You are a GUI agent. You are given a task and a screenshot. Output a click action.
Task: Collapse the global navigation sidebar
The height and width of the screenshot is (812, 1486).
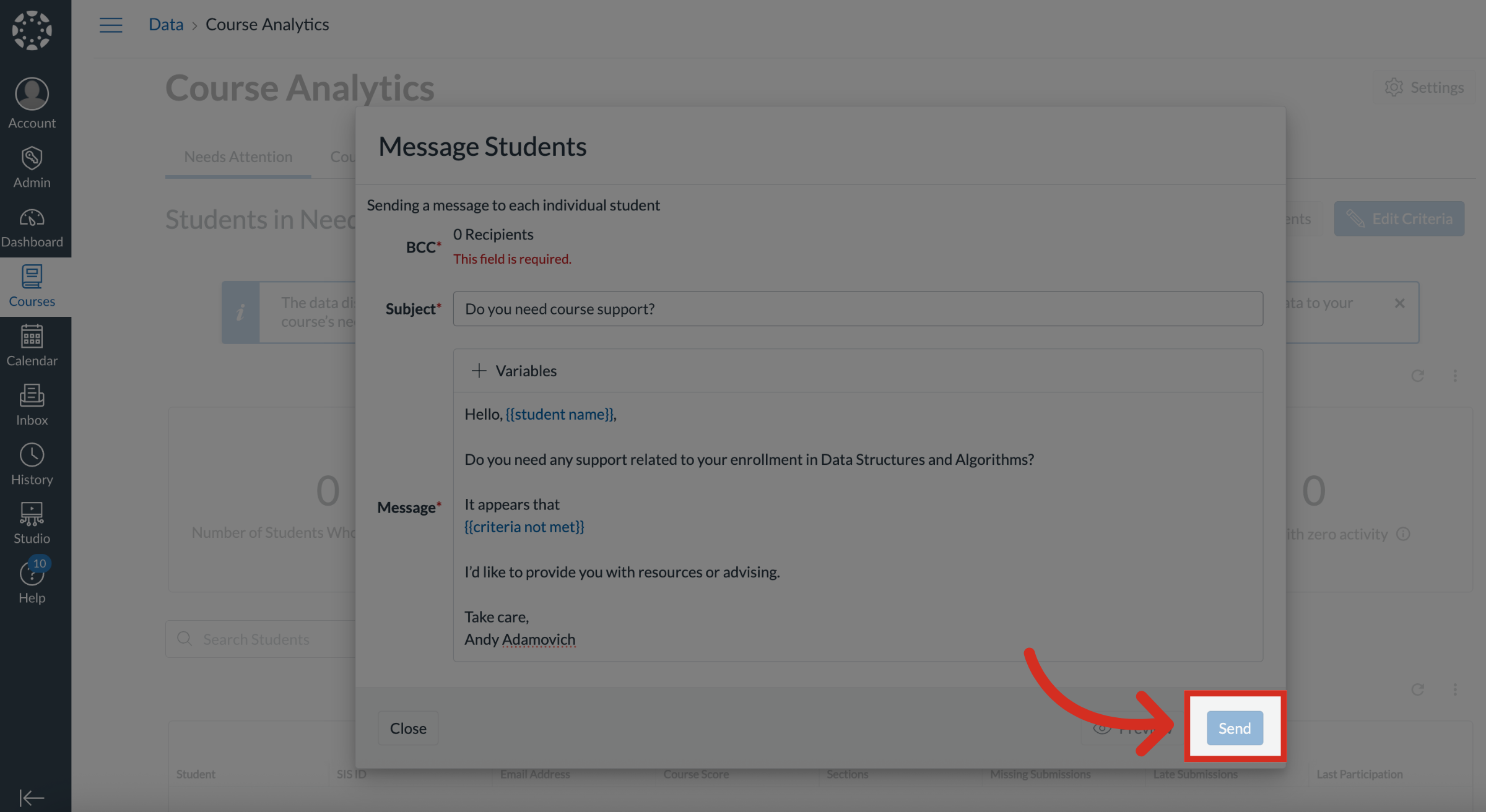click(32, 797)
